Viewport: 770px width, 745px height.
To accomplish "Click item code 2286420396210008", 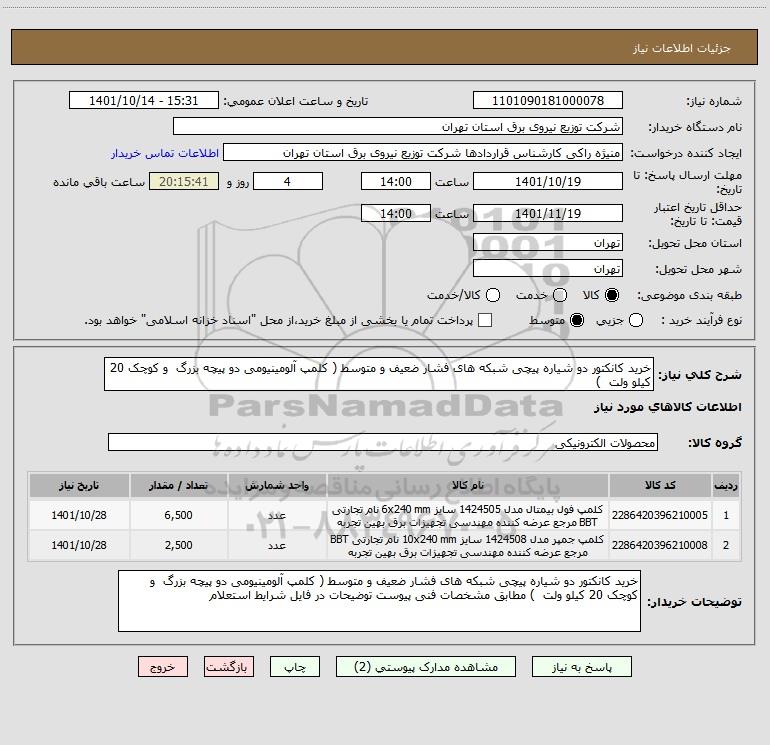I will pyautogui.click(x=660, y=545).
